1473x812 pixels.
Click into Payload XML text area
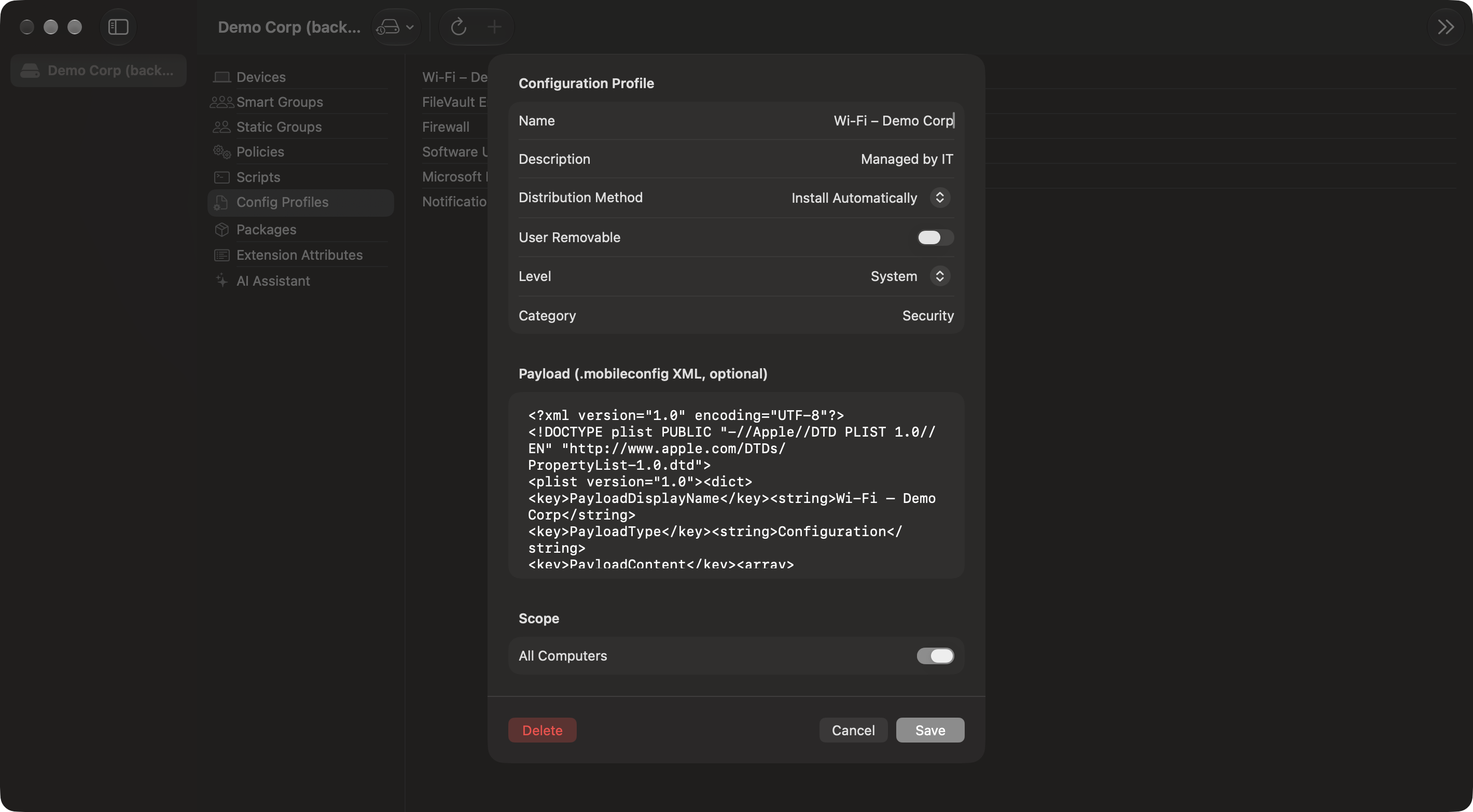point(736,485)
